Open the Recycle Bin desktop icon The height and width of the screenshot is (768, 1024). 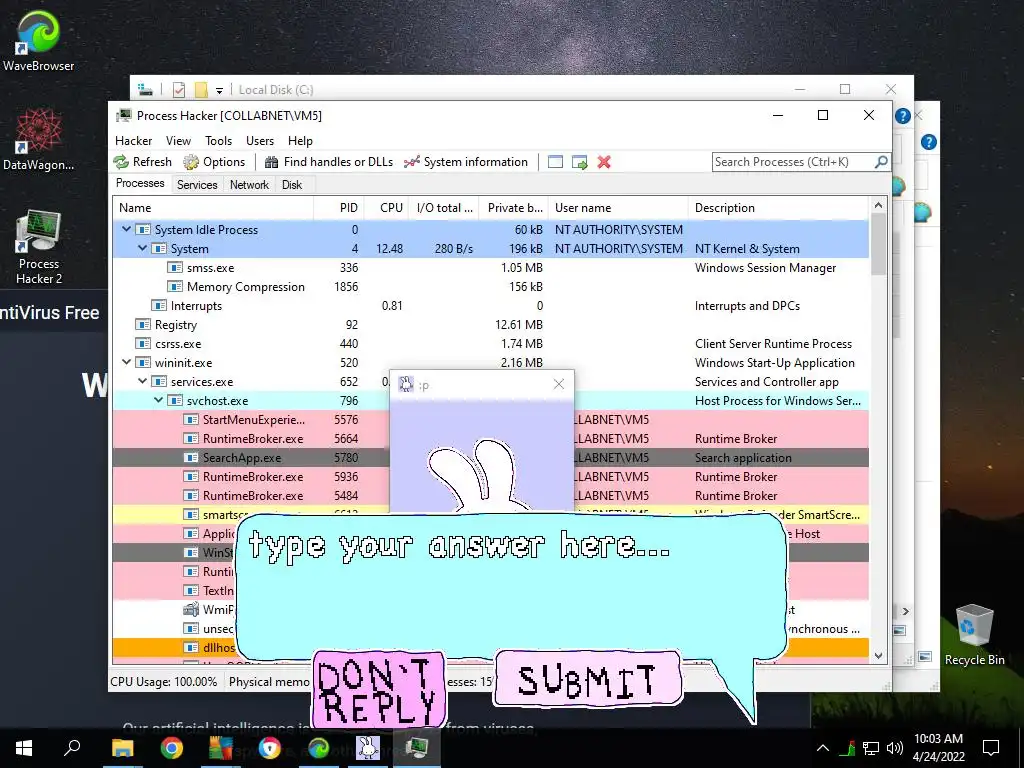974,635
